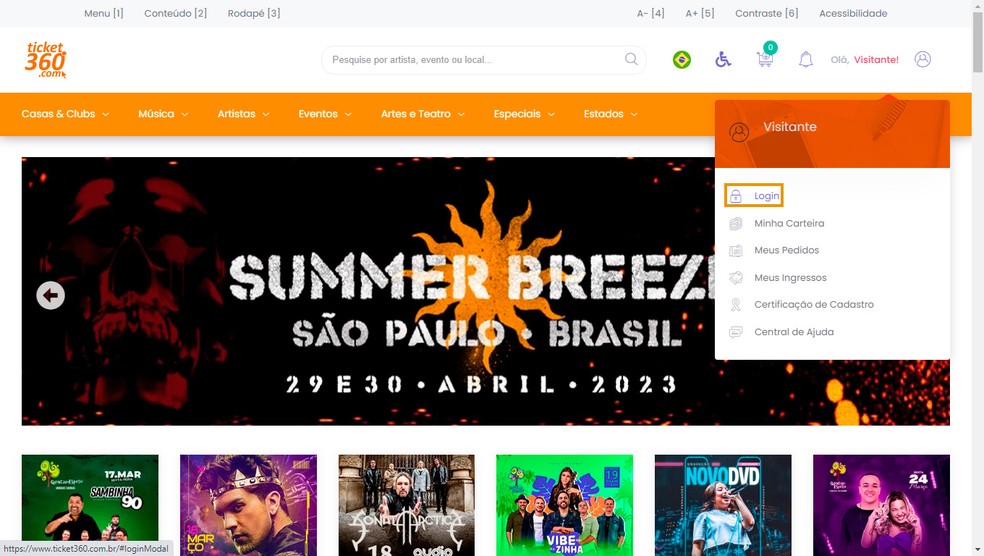
Task: Click the notification bell icon
Action: 806,60
